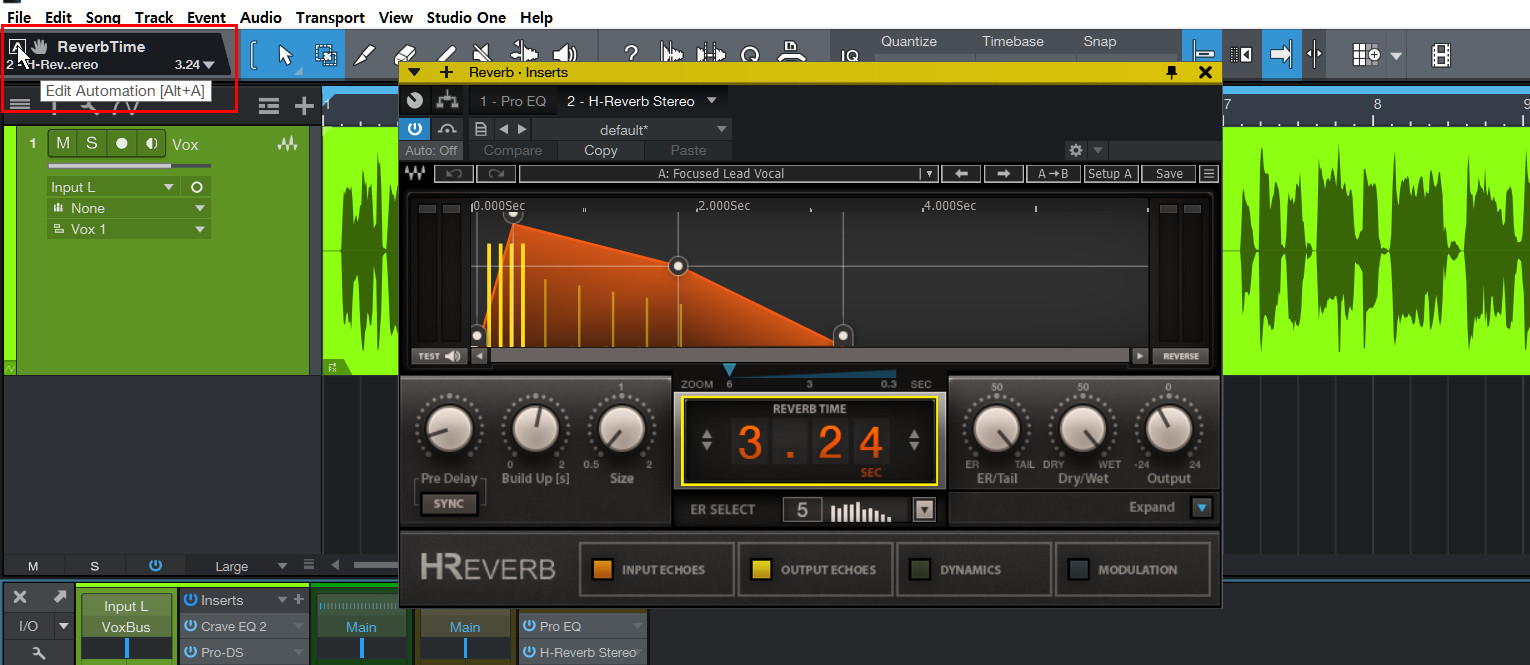Open the ER Select dropdown arrow

(924, 510)
